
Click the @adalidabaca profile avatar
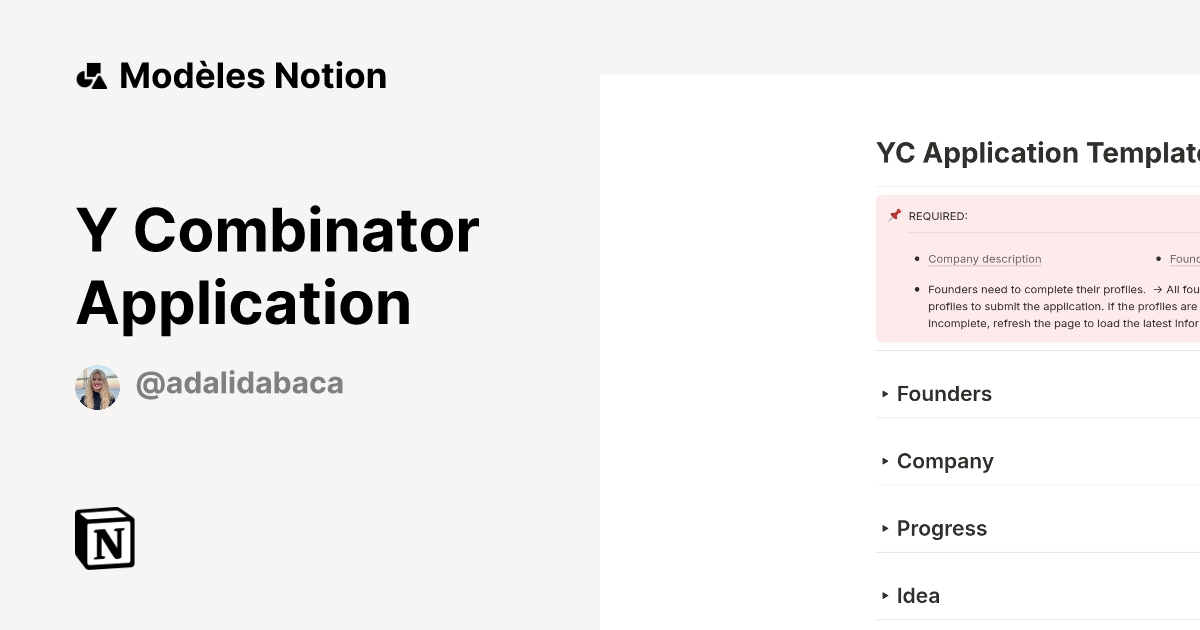pyautogui.click(x=97, y=384)
